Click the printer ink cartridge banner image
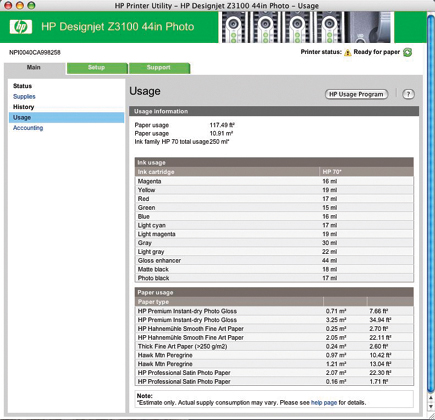The image size is (435, 420). pyautogui.click(x=306, y=27)
